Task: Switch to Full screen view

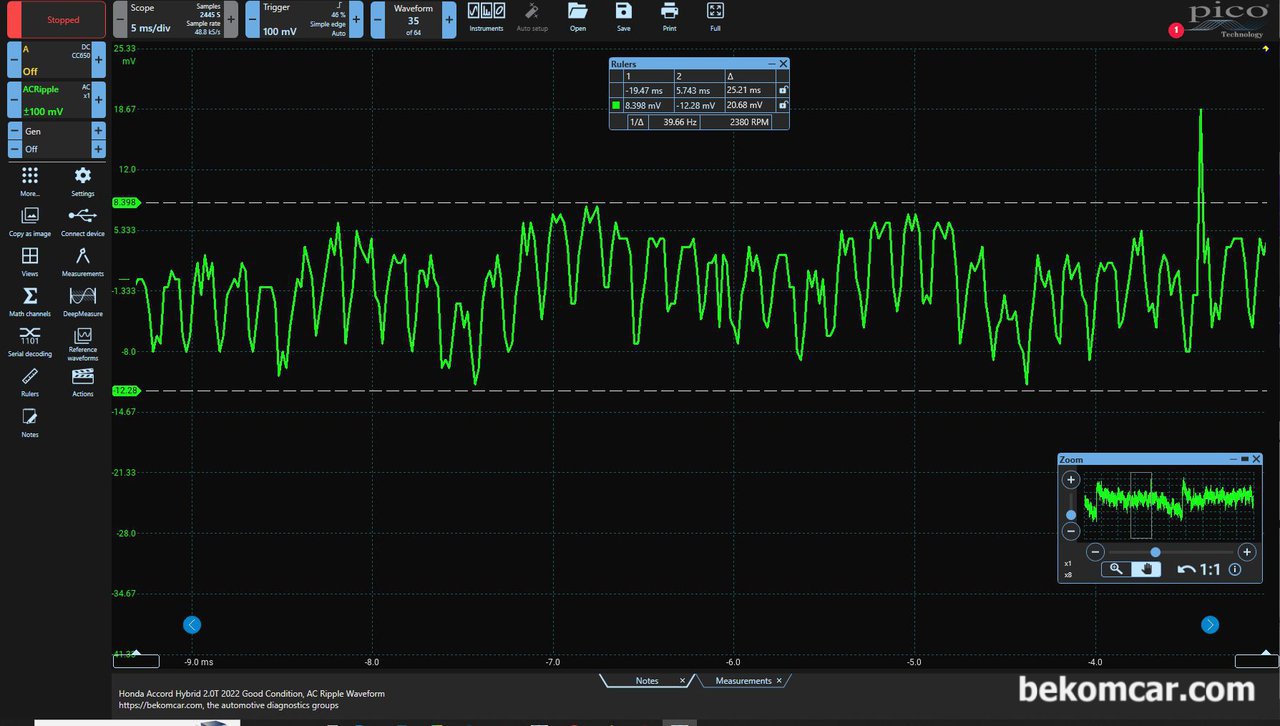Action: pyautogui.click(x=715, y=15)
